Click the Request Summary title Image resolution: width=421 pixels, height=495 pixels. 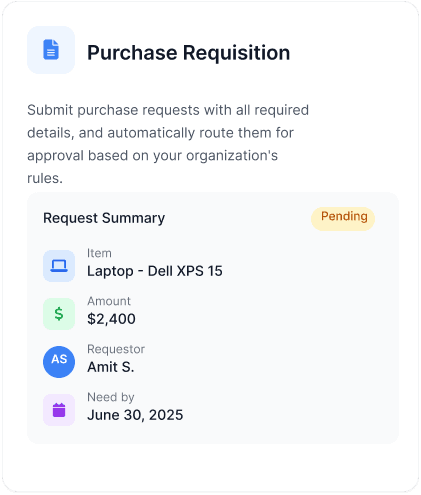pos(104,218)
